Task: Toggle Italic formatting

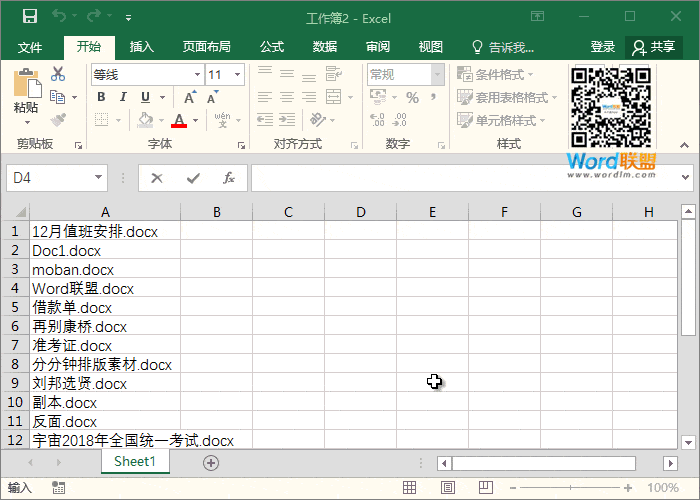Action: click(123, 97)
